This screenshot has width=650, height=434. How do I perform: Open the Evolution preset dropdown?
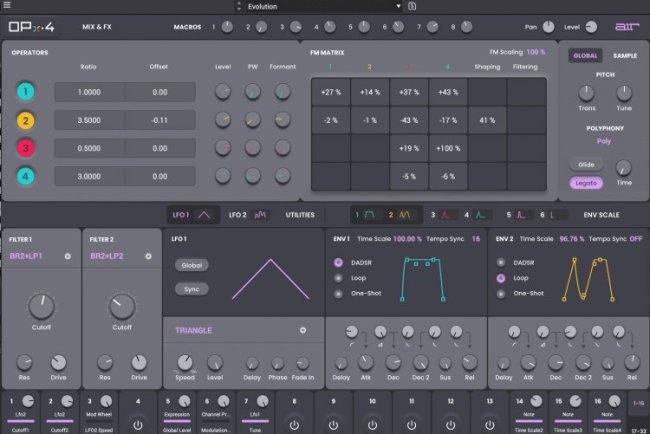[x=323, y=6]
